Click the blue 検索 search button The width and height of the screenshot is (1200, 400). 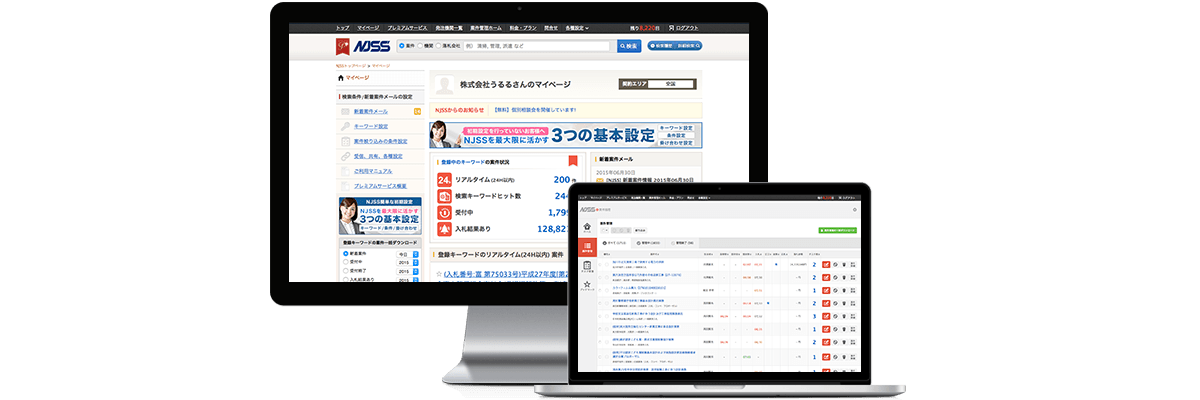[629, 46]
